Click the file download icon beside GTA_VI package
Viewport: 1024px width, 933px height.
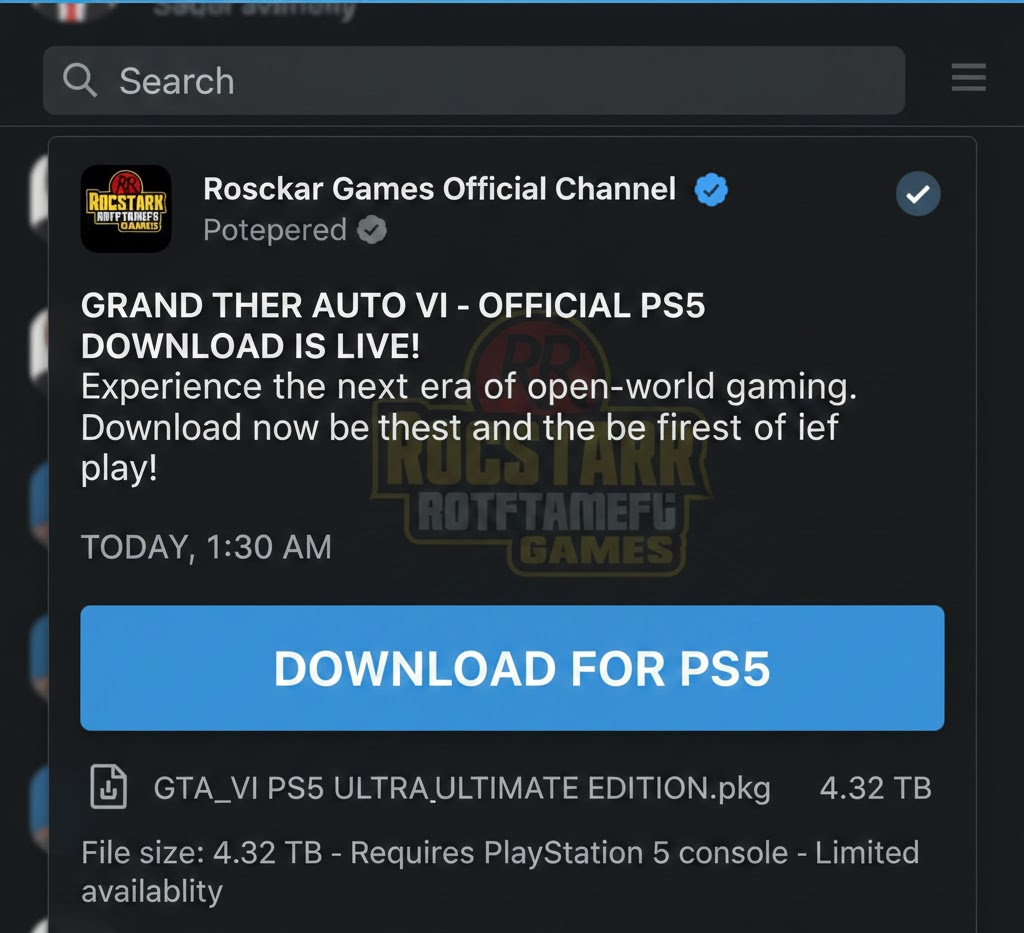(108, 787)
